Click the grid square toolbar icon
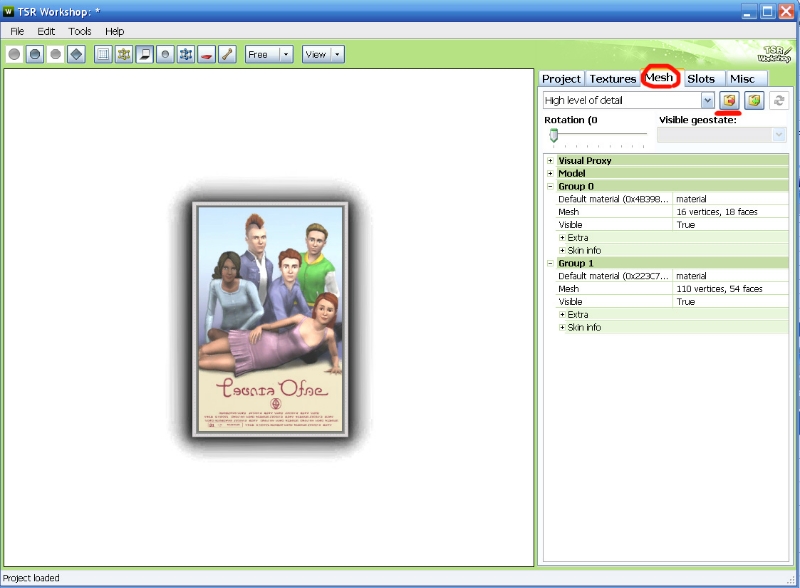This screenshot has width=800, height=588. tap(103, 54)
